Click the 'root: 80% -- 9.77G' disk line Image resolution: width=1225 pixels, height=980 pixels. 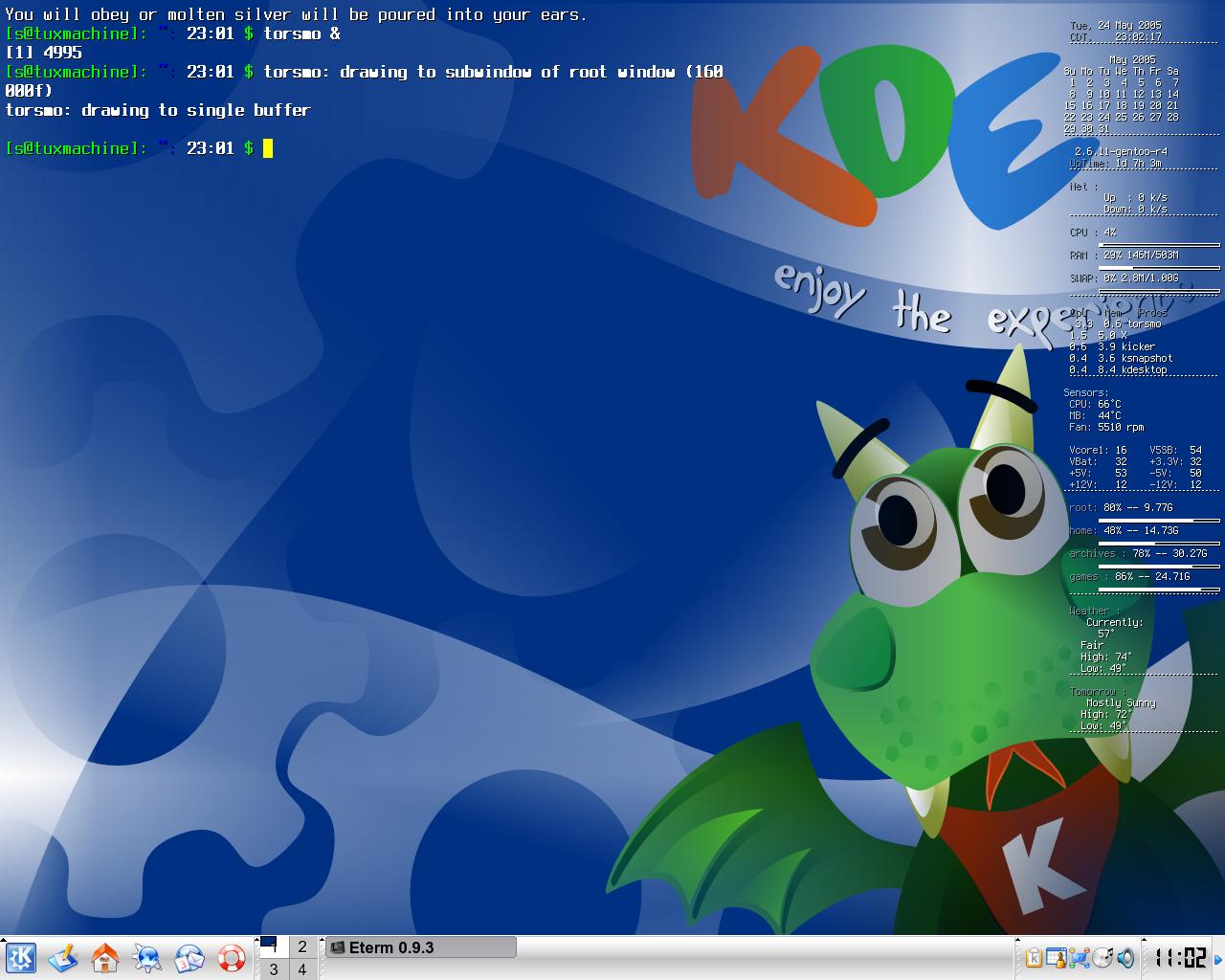(1121, 507)
